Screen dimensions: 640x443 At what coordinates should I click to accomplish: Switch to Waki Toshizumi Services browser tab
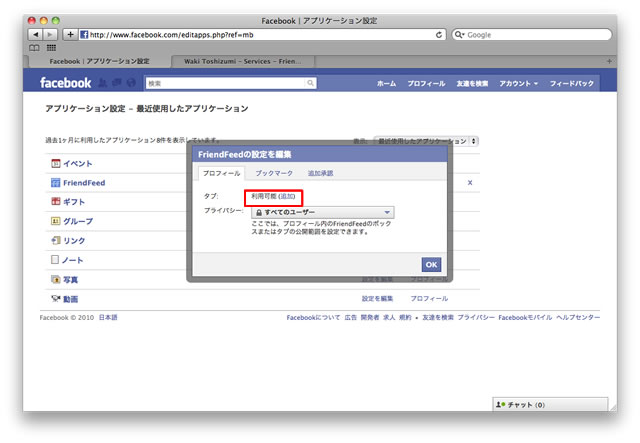point(243,61)
